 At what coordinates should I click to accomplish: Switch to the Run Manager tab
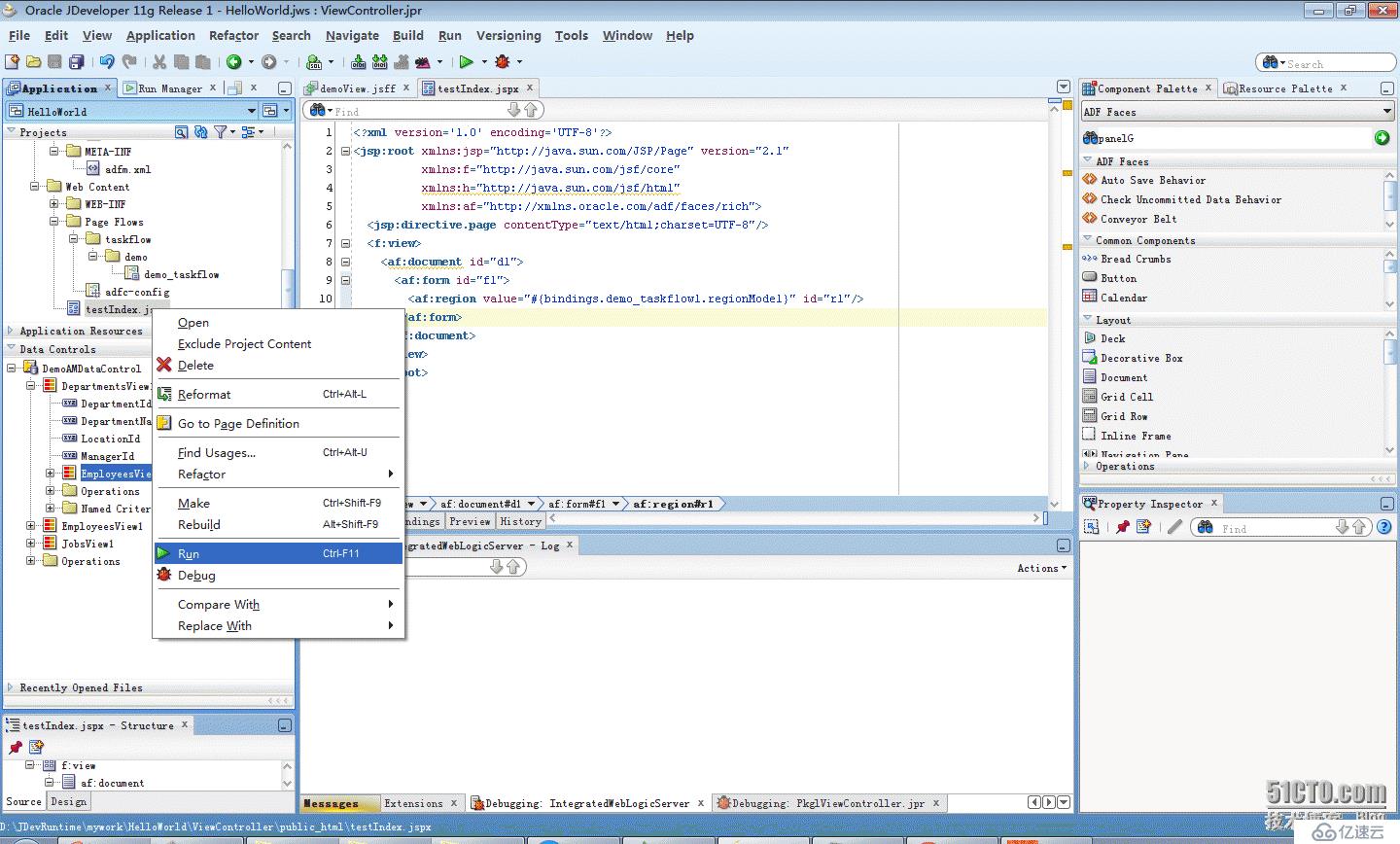(x=170, y=88)
